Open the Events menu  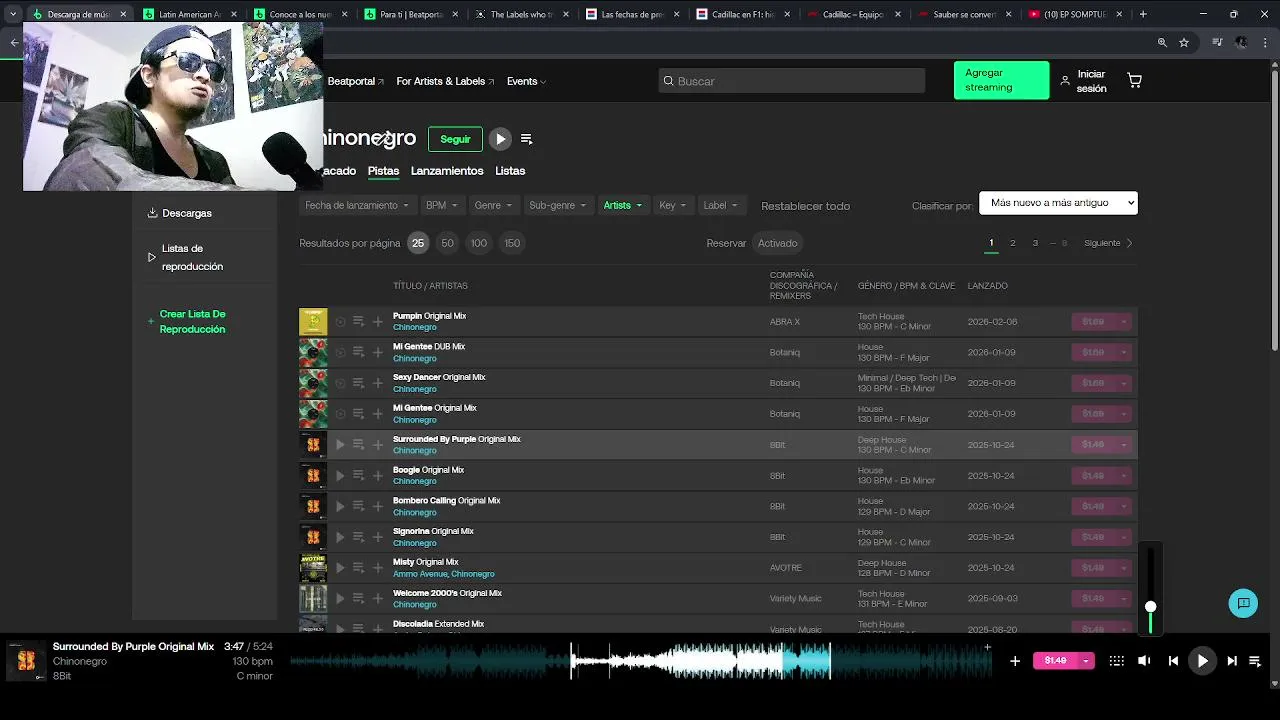(x=526, y=81)
